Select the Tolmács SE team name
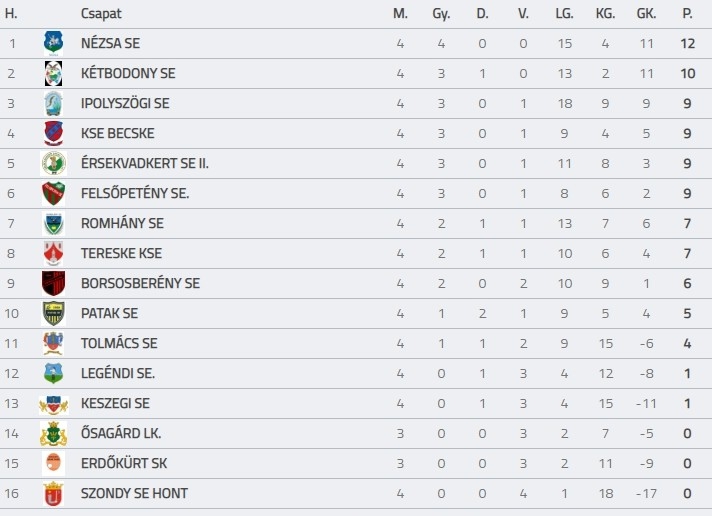The height and width of the screenshot is (516, 712). 119,343
